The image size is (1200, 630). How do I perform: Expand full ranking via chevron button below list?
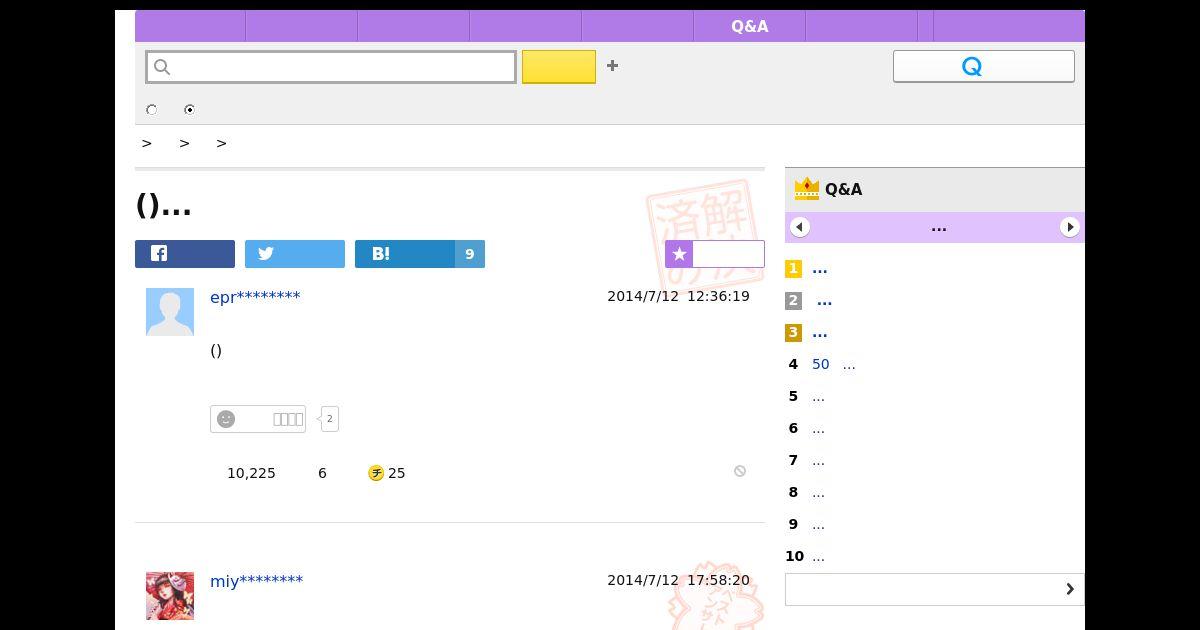[935, 589]
